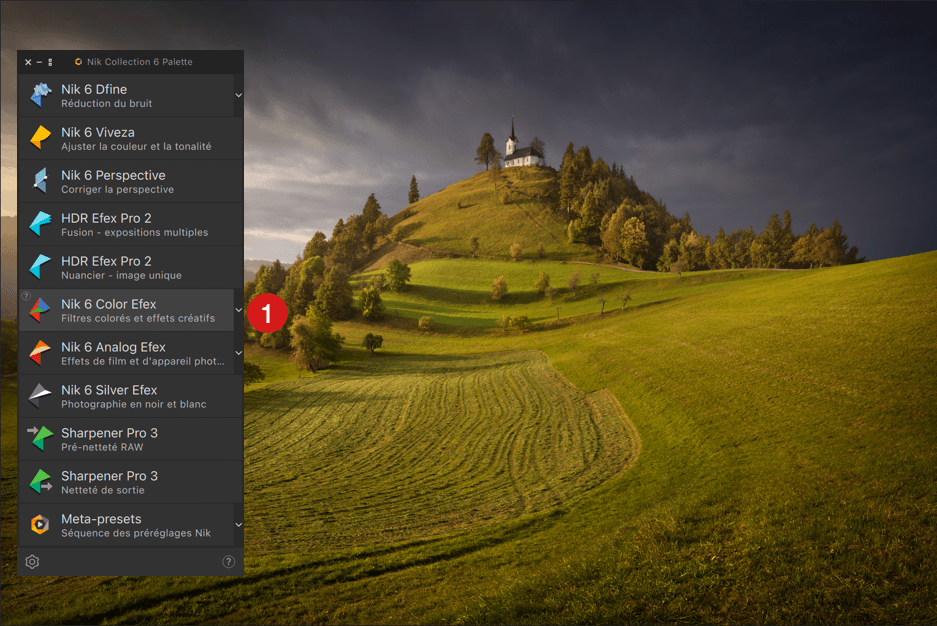Viewport: 937px width, 626px height.
Task: Click the HDR Efex Pro 2 Fusion icon
Action: (41, 224)
